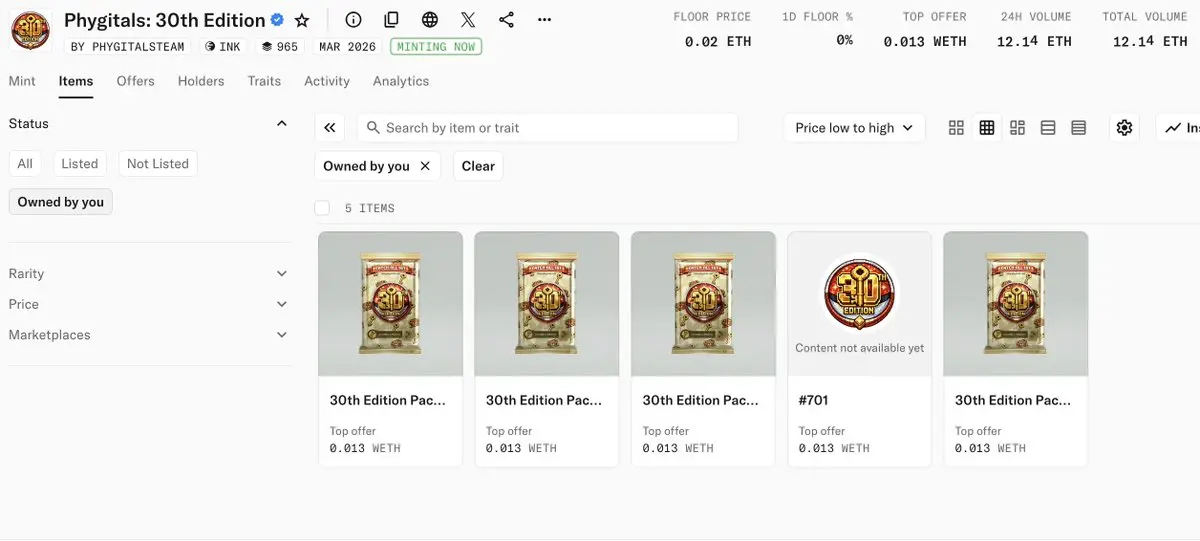
Task: Click the INK chain label
Action: [222, 47]
